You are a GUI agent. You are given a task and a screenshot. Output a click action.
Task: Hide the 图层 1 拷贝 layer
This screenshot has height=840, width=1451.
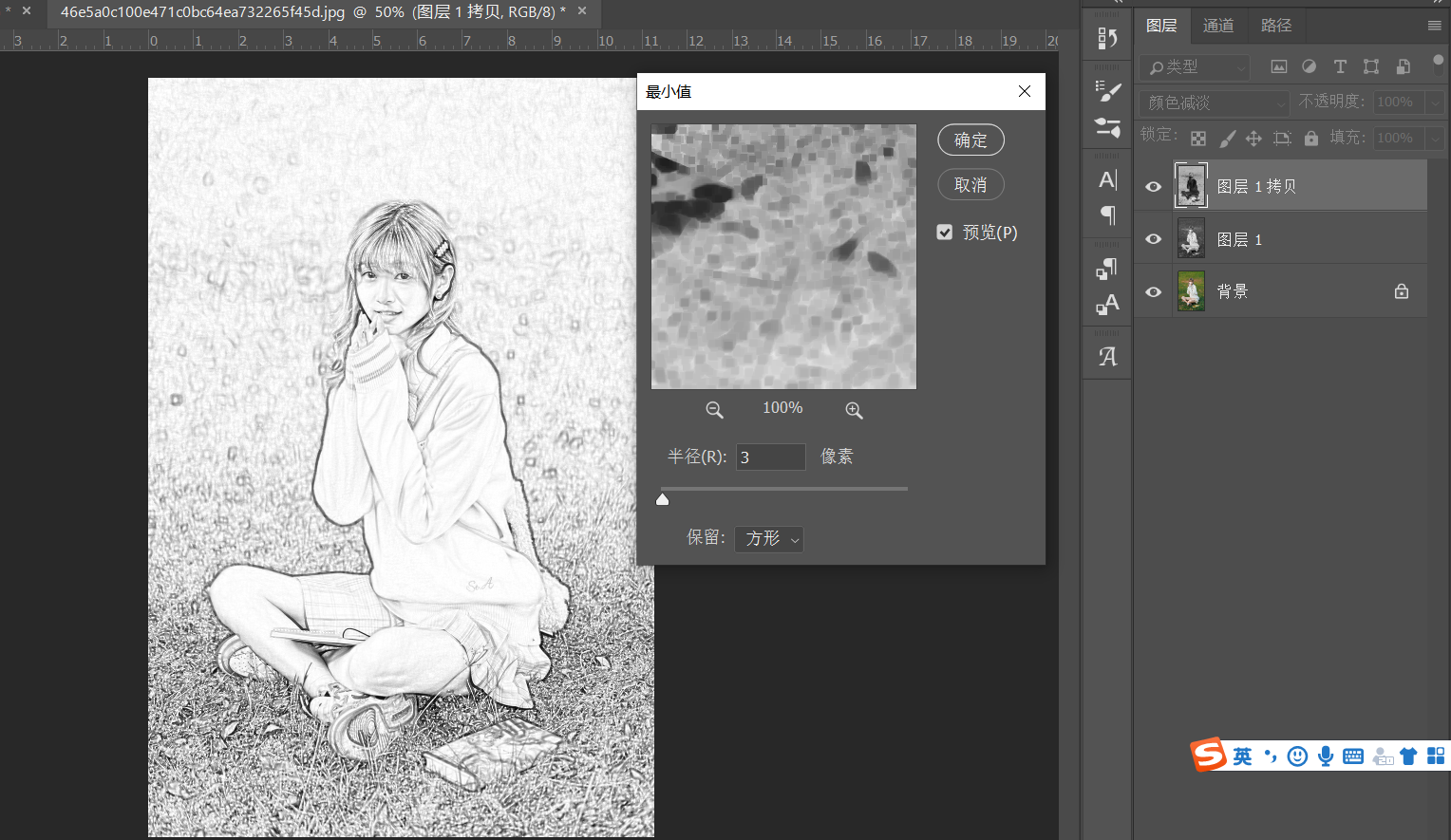click(1153, 187)
